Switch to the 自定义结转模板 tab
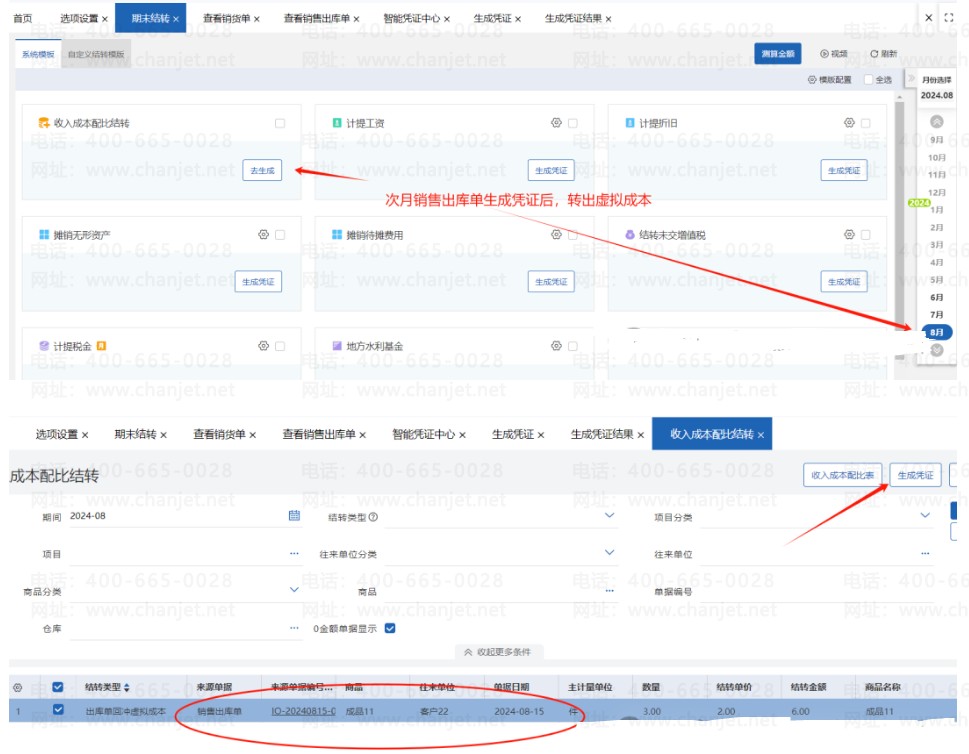Image resolution: width=969 pixels, height=754 pixels. [96, 54]
